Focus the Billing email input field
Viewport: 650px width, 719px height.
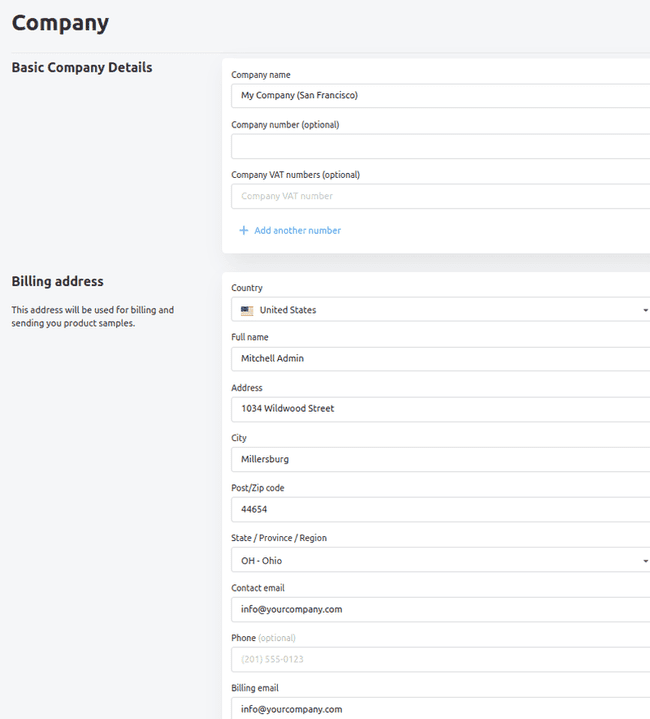(440, 708)
